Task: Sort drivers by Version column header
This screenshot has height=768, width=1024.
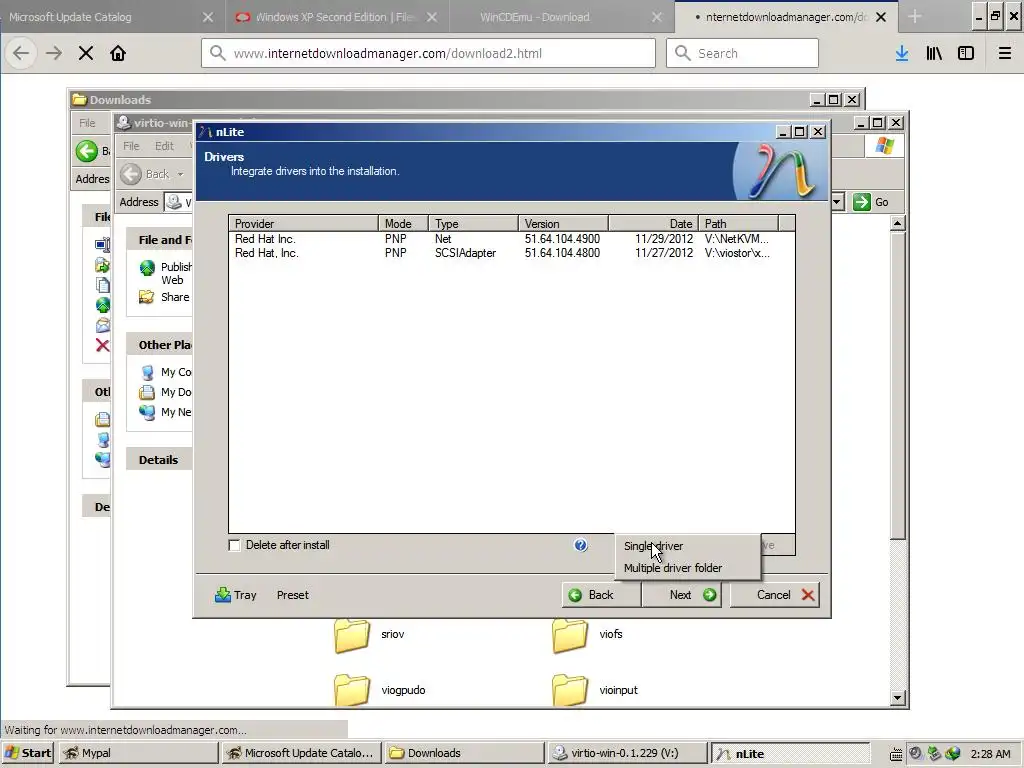Action: (x=564, y=223)
